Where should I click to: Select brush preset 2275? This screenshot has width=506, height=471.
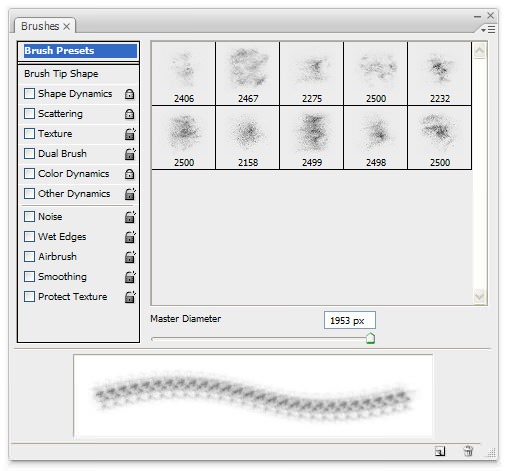click(312, 73)
